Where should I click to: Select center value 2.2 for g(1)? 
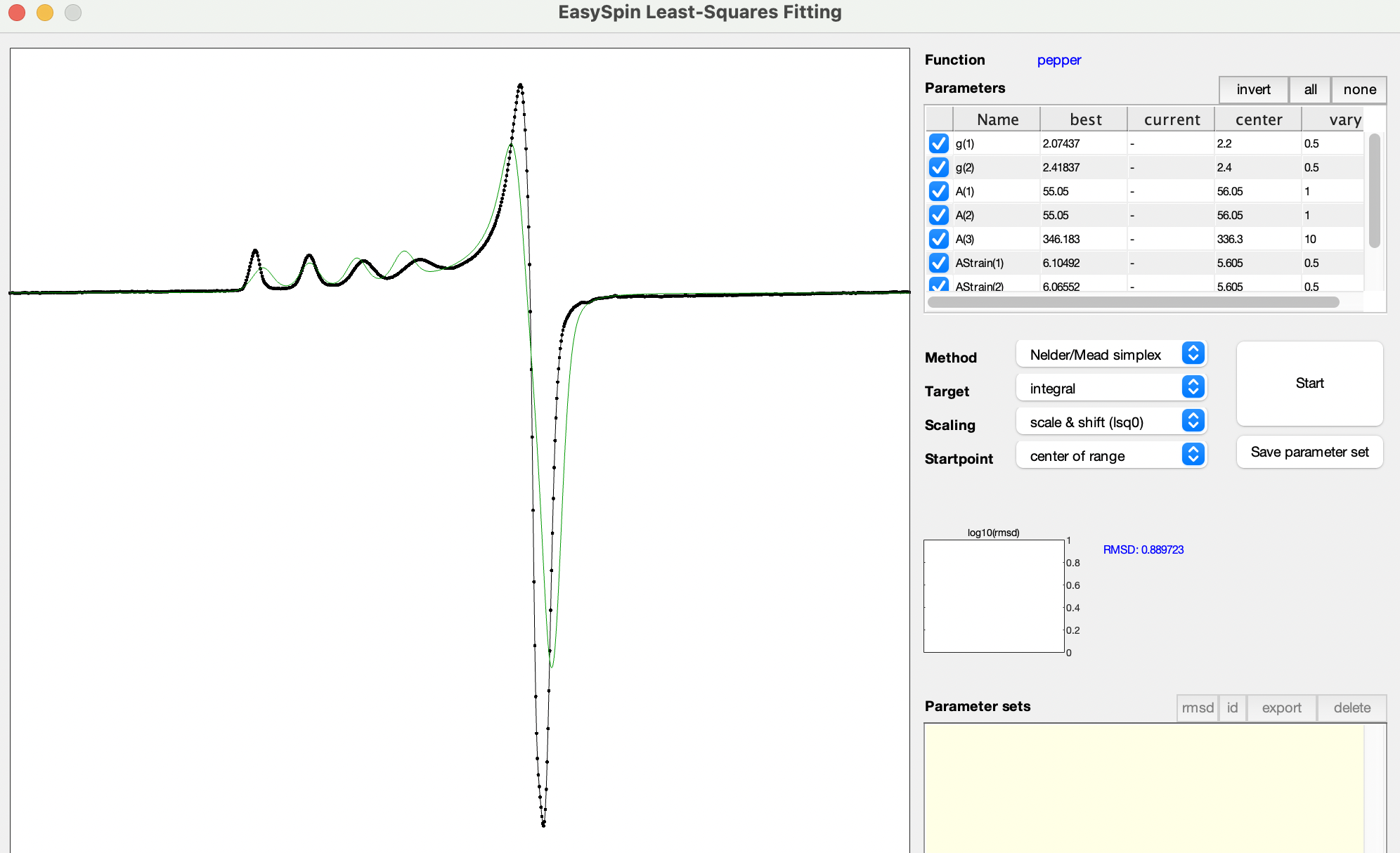[x=1258, y=143]
